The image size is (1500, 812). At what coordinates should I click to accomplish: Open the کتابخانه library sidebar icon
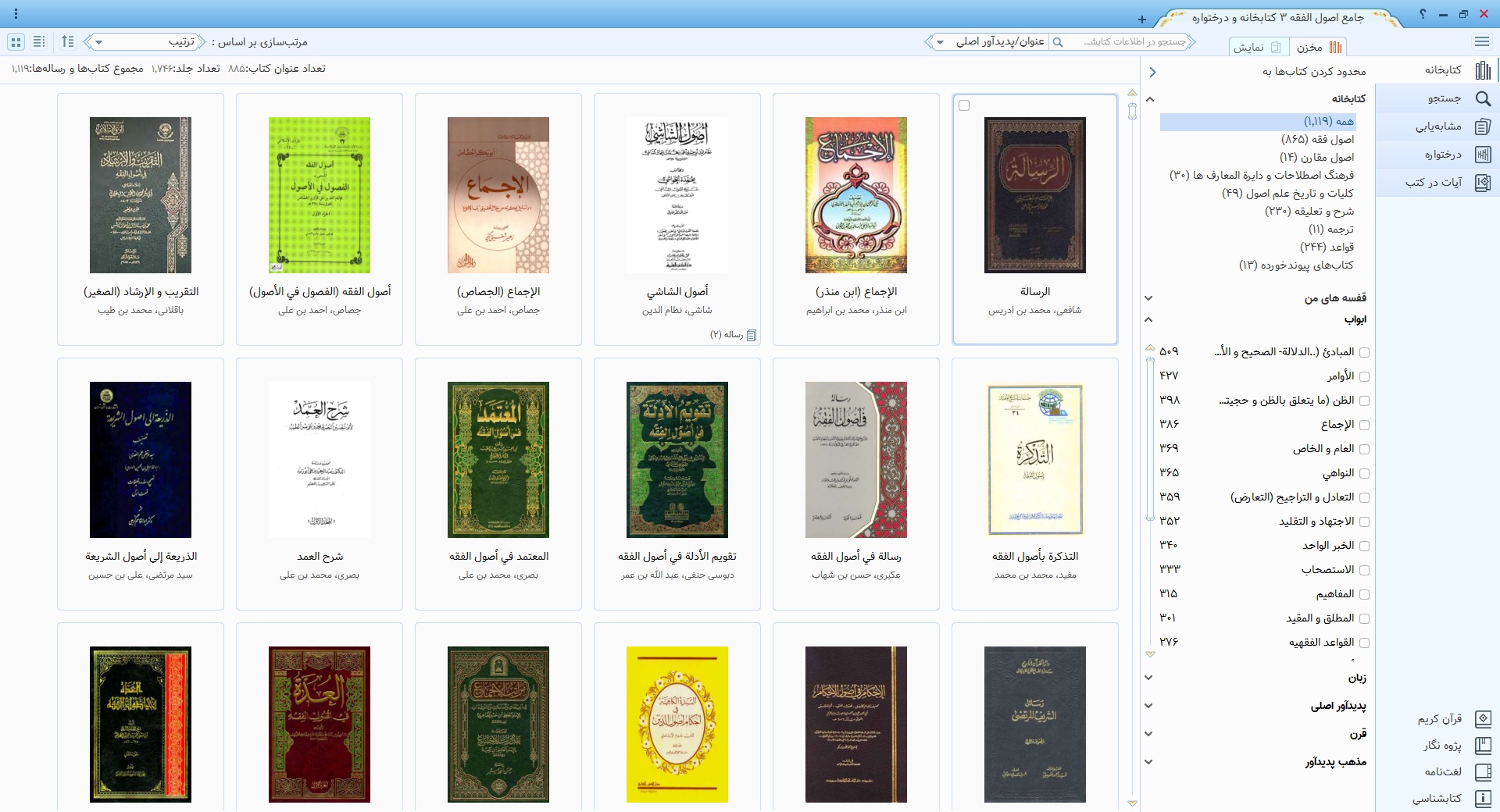[1483, 70]
